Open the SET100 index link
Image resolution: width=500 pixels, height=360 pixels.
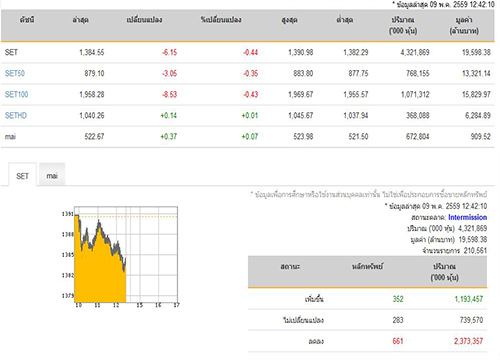tap(16, 94)
